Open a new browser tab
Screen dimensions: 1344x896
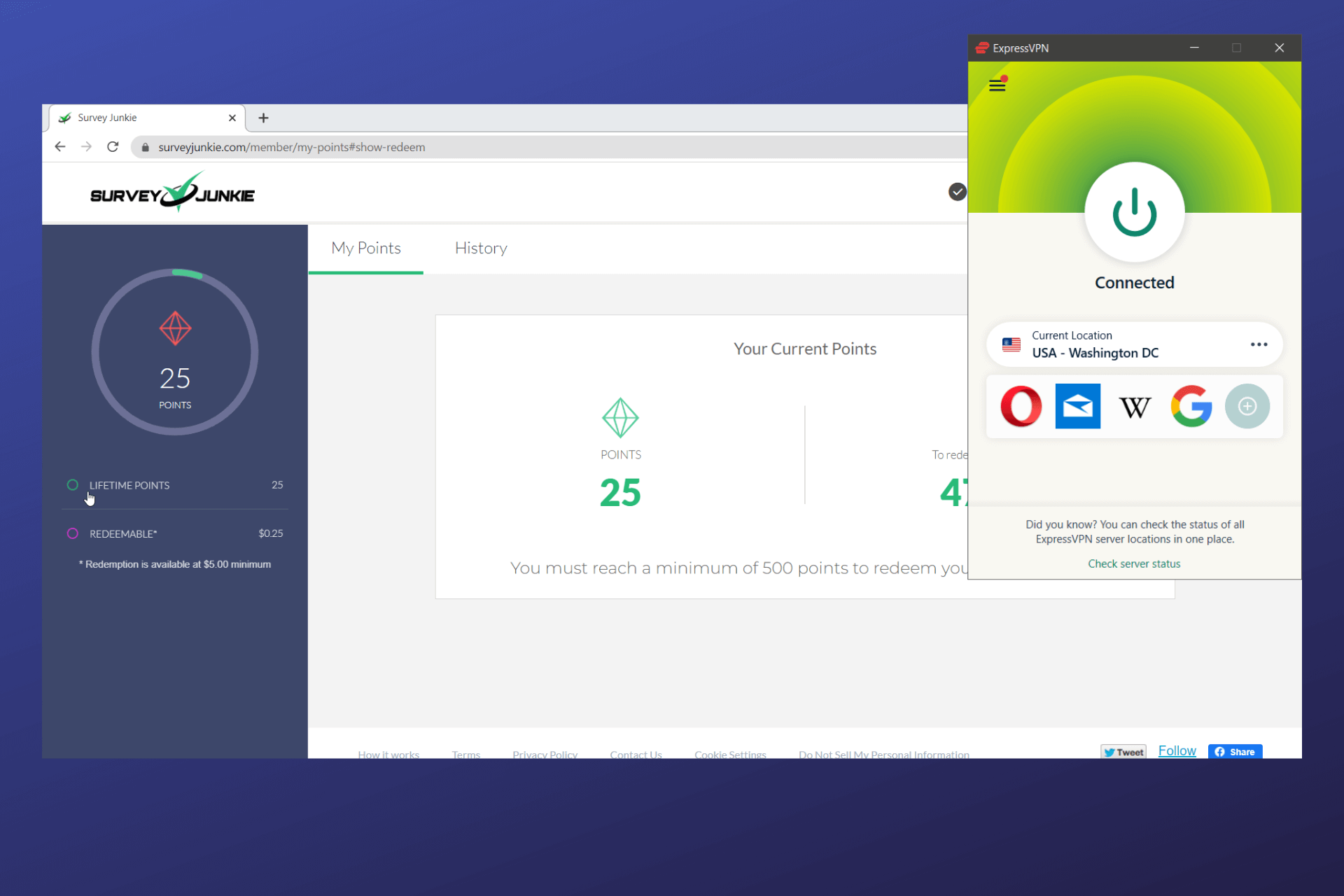pos(263,118)
